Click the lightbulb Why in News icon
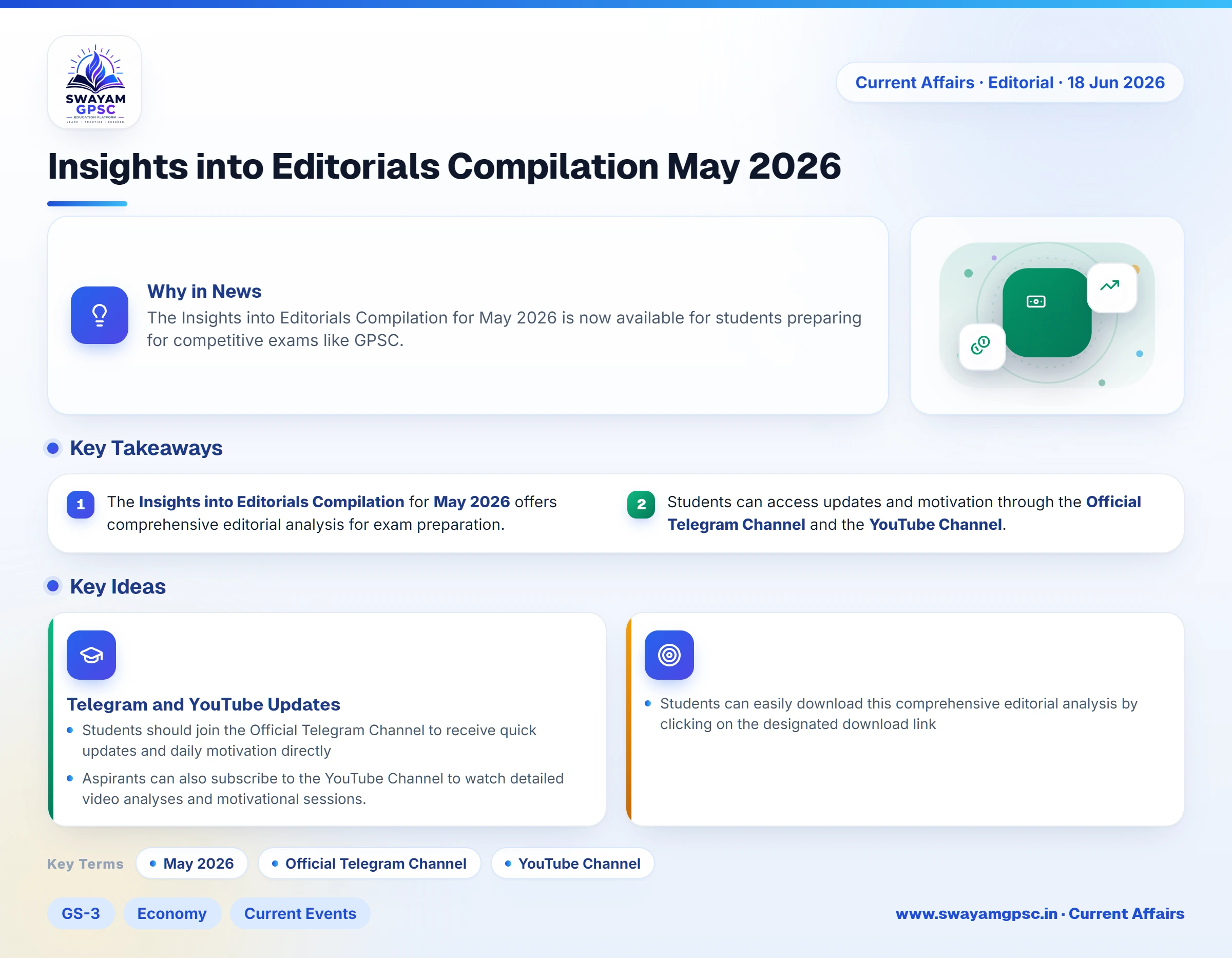This screenshot has width=1232, height=958. tap(99, 315)
